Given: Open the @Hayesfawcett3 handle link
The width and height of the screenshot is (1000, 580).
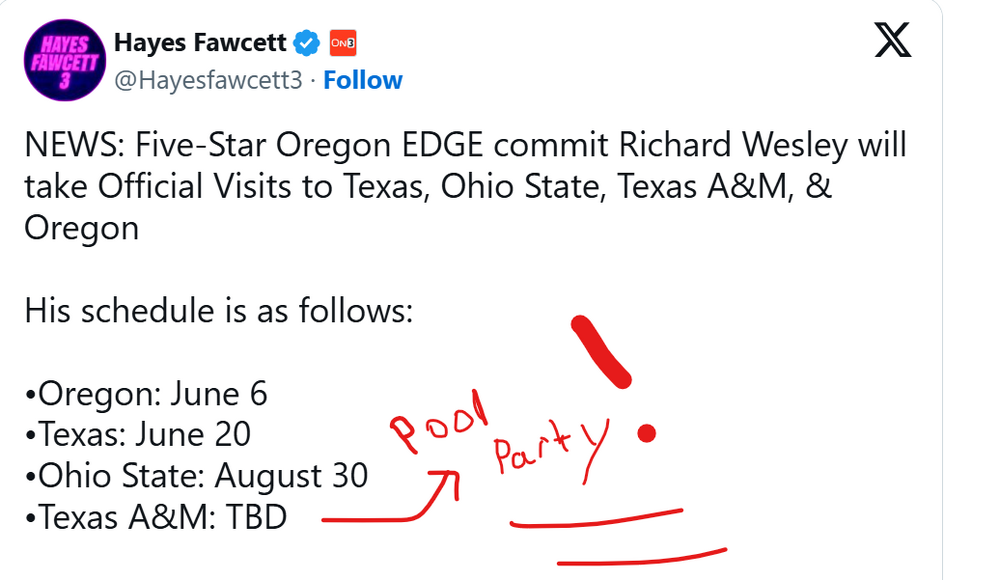Looking at the screenshot, I should coord(209,80).
